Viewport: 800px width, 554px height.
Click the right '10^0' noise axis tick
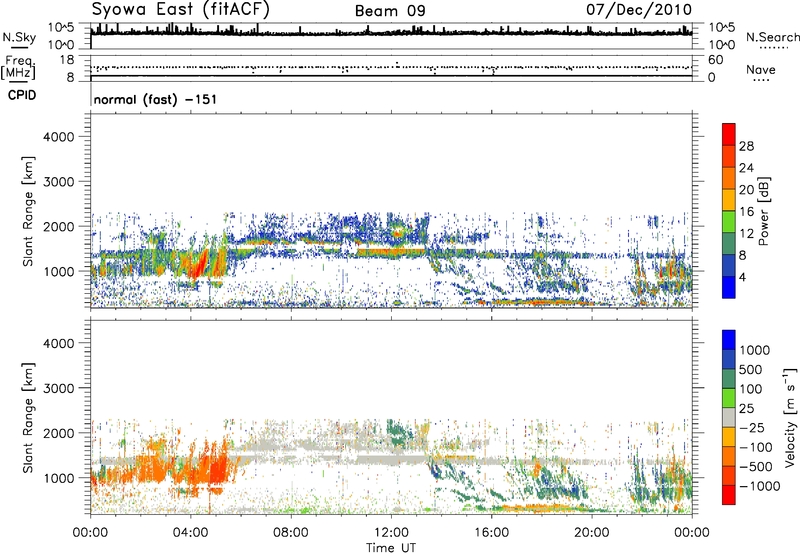pos(721,45)
